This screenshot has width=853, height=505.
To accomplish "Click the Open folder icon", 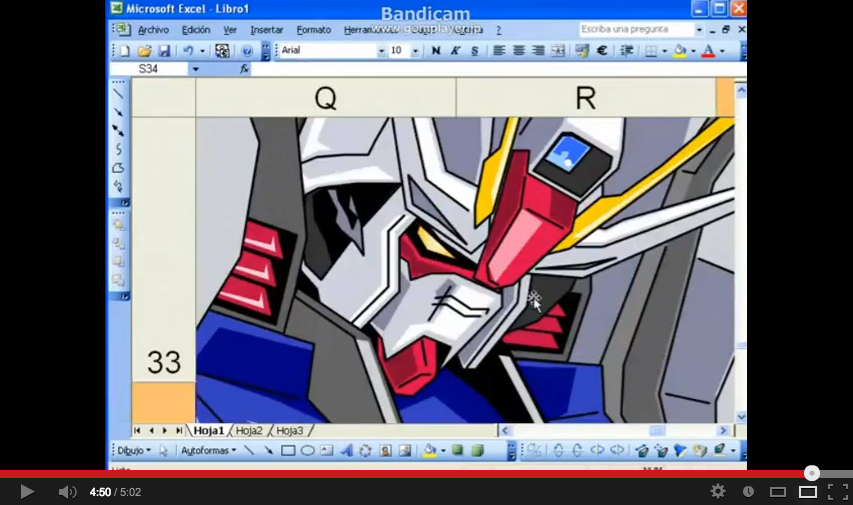I will pos(144,50).
